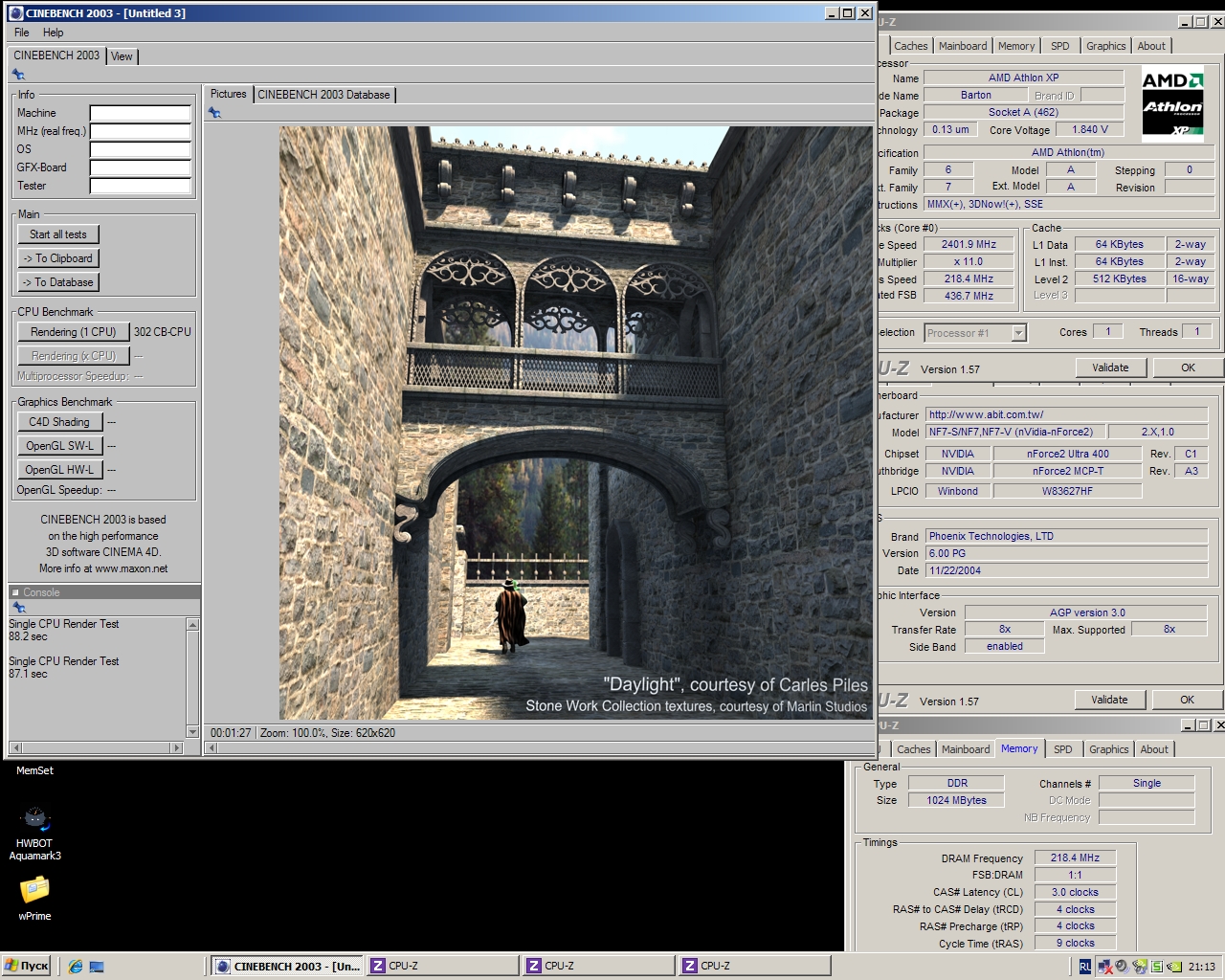
Task: Click the pin icon under the CINEBENCH 2003 tab
Action: tap(18, 75)
